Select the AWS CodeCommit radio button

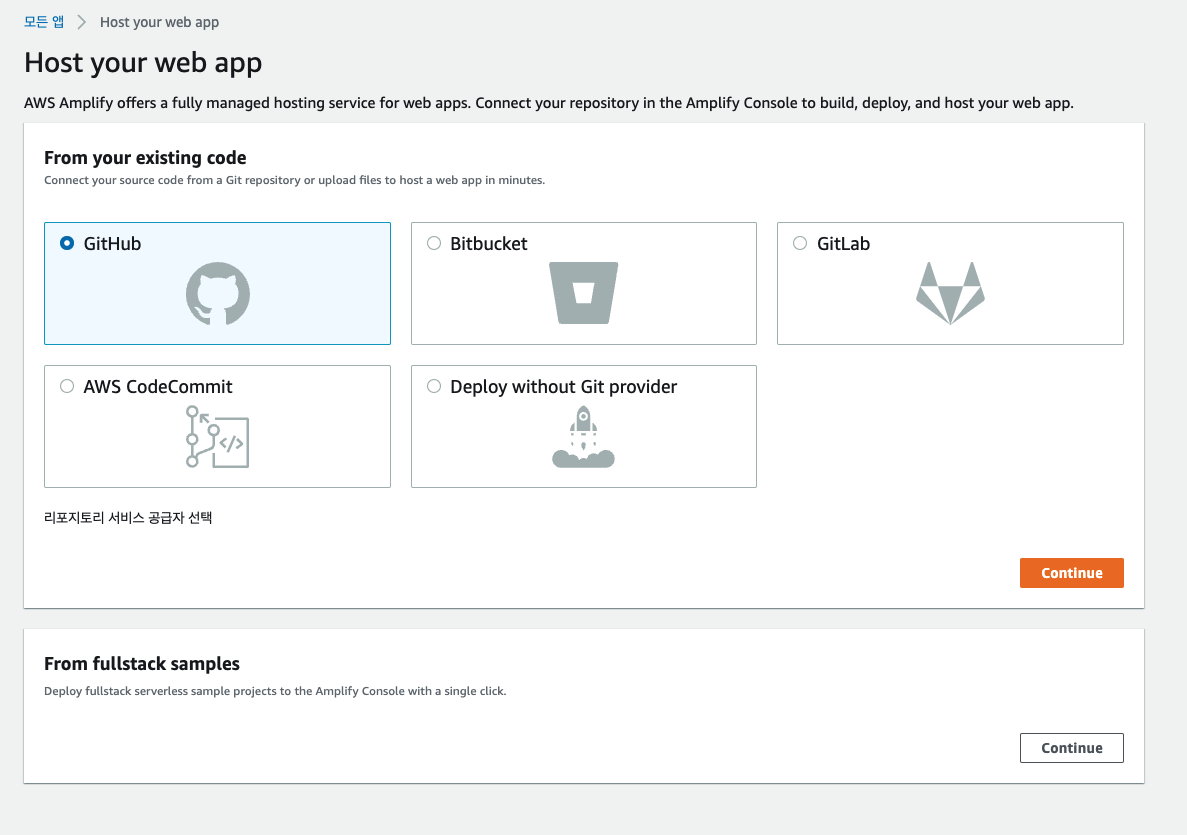[x=67, y=386]
